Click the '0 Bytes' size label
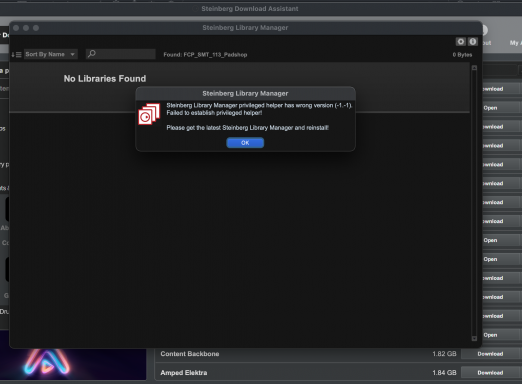 tap(462, 55)
